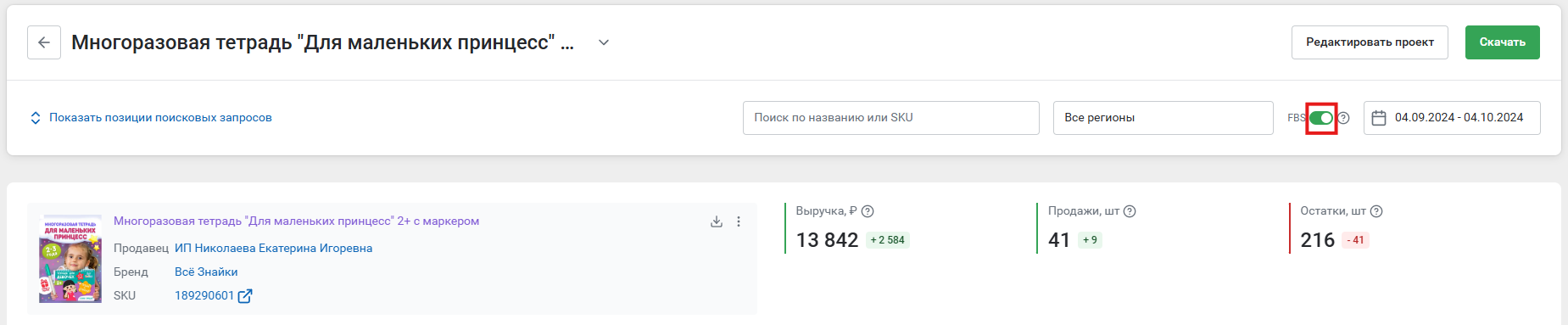The image size is (1568, 325).
Task: Open the Все регионы dropdown
Action: pos(1163,118)
